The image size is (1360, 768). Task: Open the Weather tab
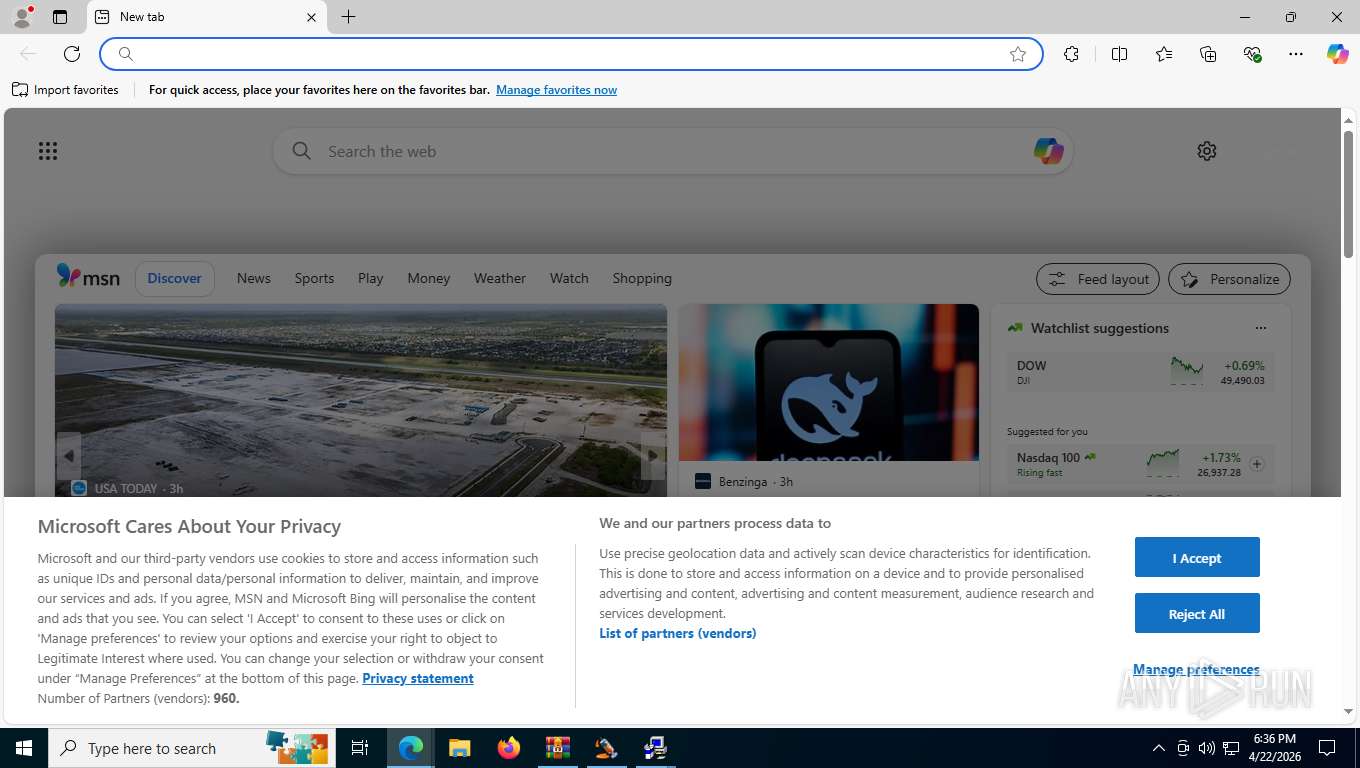click(500, 279)
